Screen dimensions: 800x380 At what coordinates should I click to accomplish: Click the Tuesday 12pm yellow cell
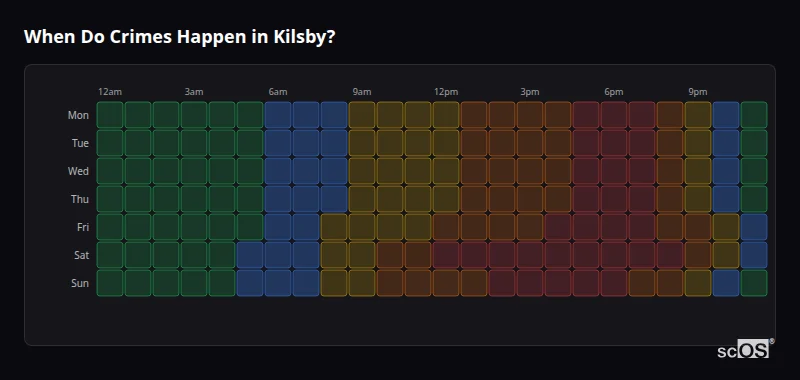click(446, 143)
